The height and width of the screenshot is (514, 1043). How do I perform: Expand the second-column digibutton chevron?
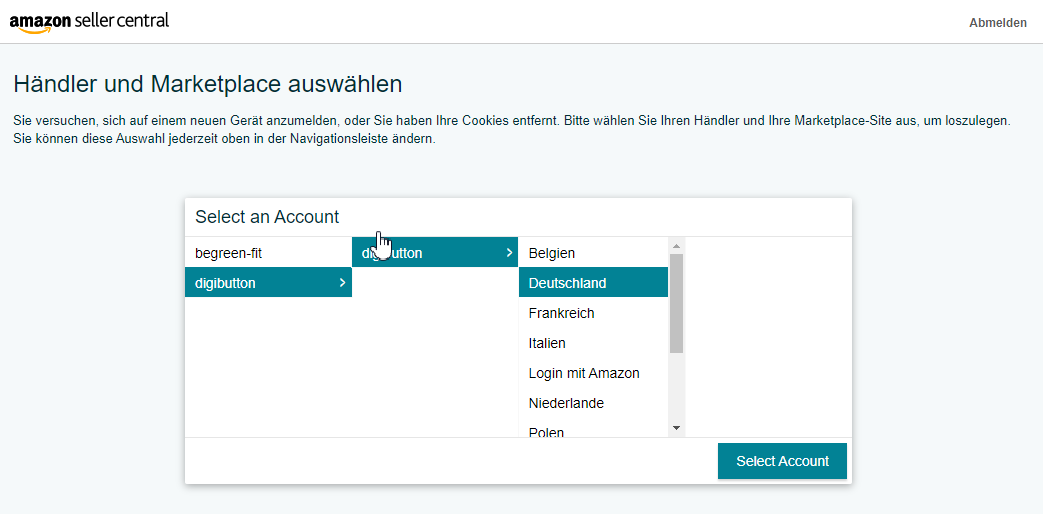point(509,253)
